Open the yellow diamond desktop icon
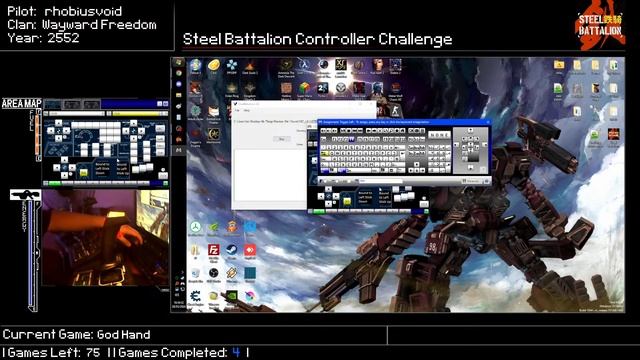 pyautogui.click(x=232, y=273)
